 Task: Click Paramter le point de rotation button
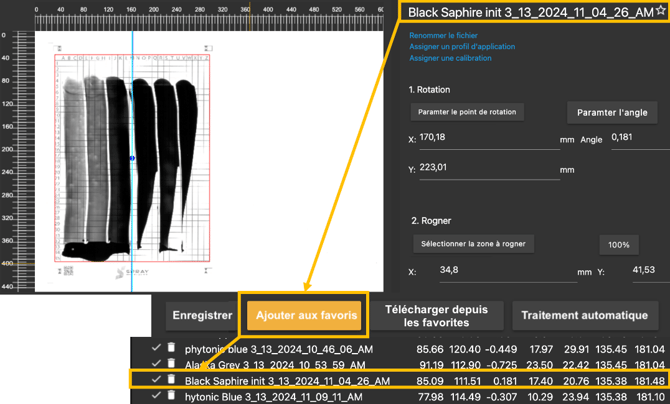pyautogui.click(x=467, y=112)
